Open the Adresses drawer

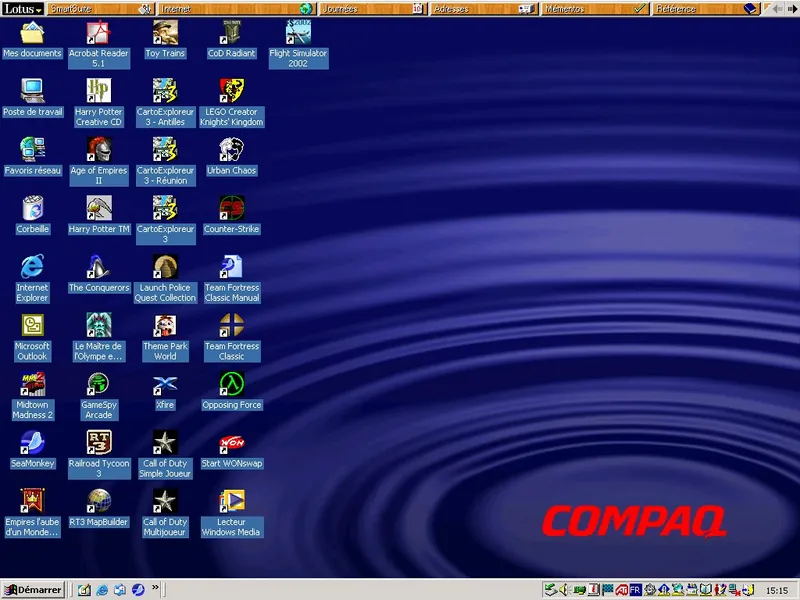tap(484, 9)
